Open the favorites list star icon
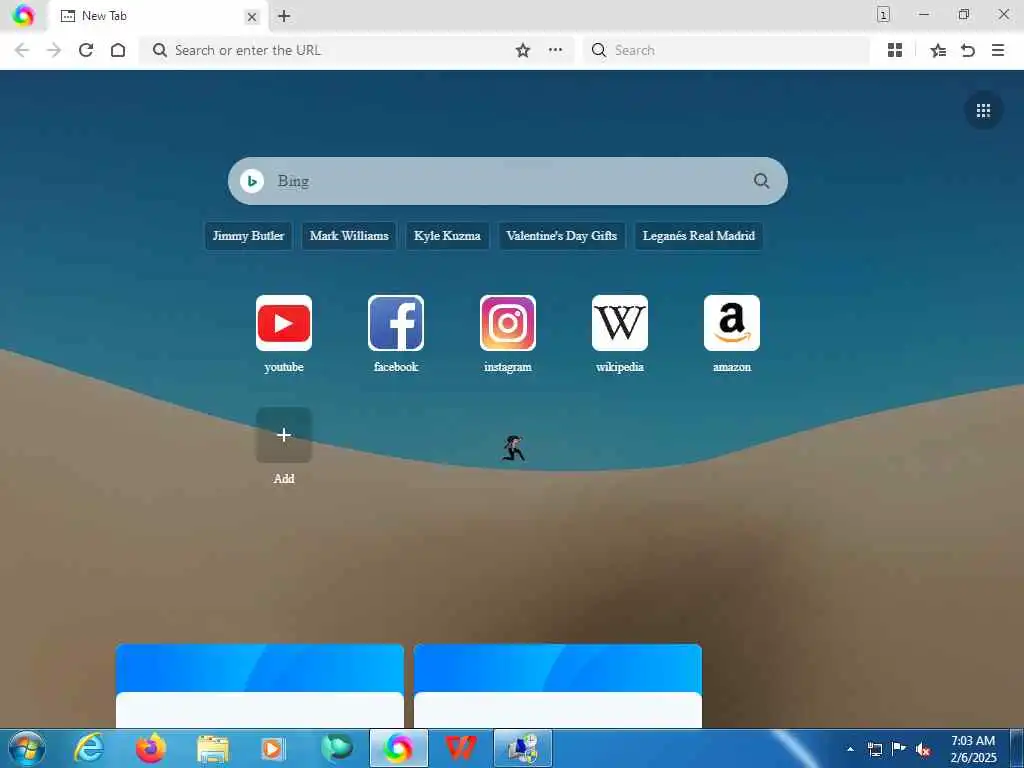1024x768 pixels. (x=938, y=50)
